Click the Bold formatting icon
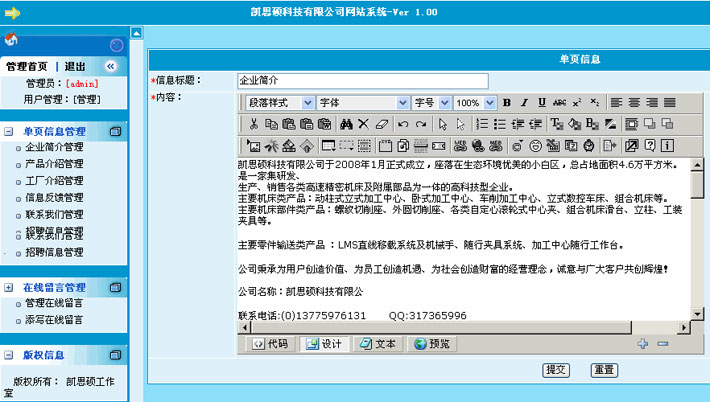The image size is (710, 402). click(x=507, y=103)
